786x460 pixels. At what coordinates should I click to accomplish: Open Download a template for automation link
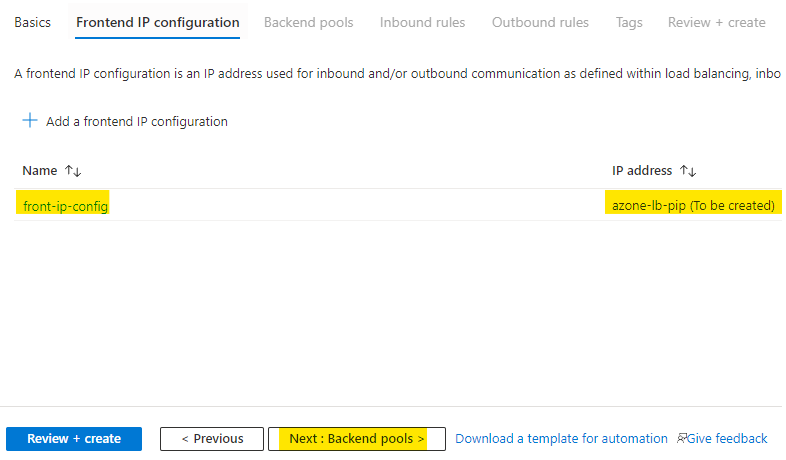pyautogui.click(x=561, y=438)
